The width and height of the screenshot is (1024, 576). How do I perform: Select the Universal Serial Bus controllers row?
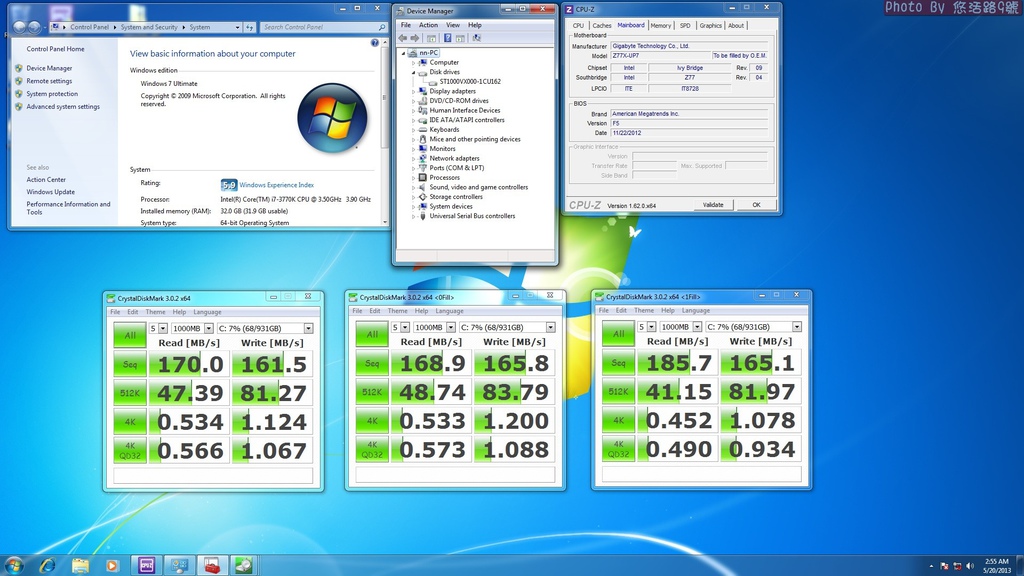pyautogui.click(x=472, y=216)
